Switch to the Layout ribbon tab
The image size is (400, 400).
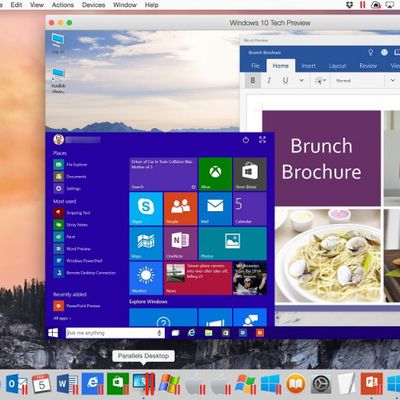click(337, 66)
